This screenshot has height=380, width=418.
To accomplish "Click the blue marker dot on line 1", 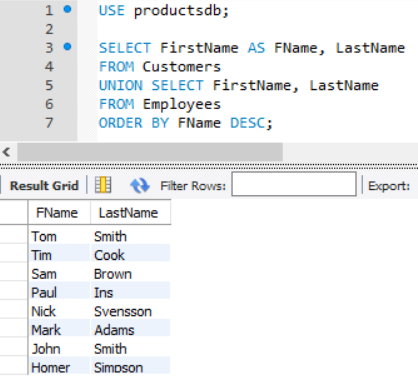I will coord(67,9).
